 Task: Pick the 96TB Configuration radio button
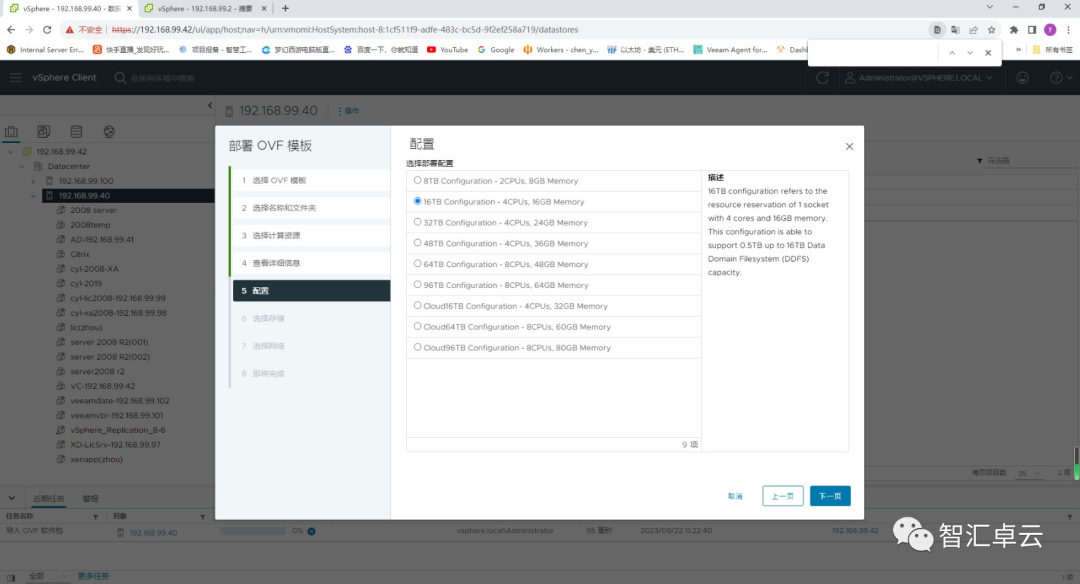(x=417, y=284)
